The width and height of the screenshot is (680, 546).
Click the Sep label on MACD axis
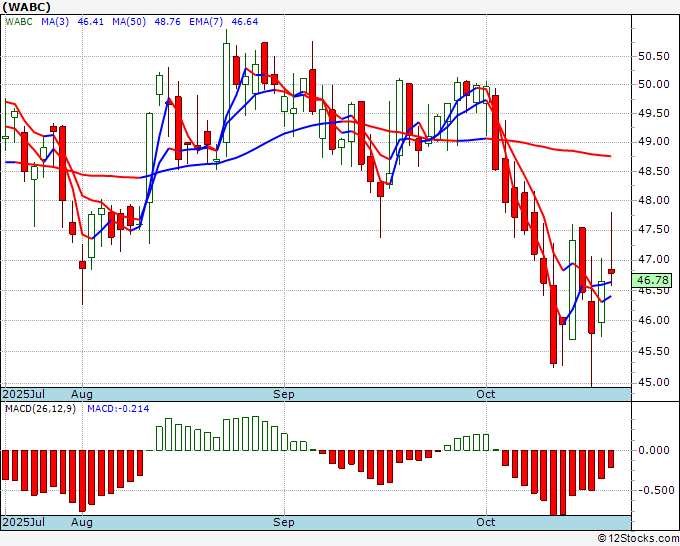(284, 522)
